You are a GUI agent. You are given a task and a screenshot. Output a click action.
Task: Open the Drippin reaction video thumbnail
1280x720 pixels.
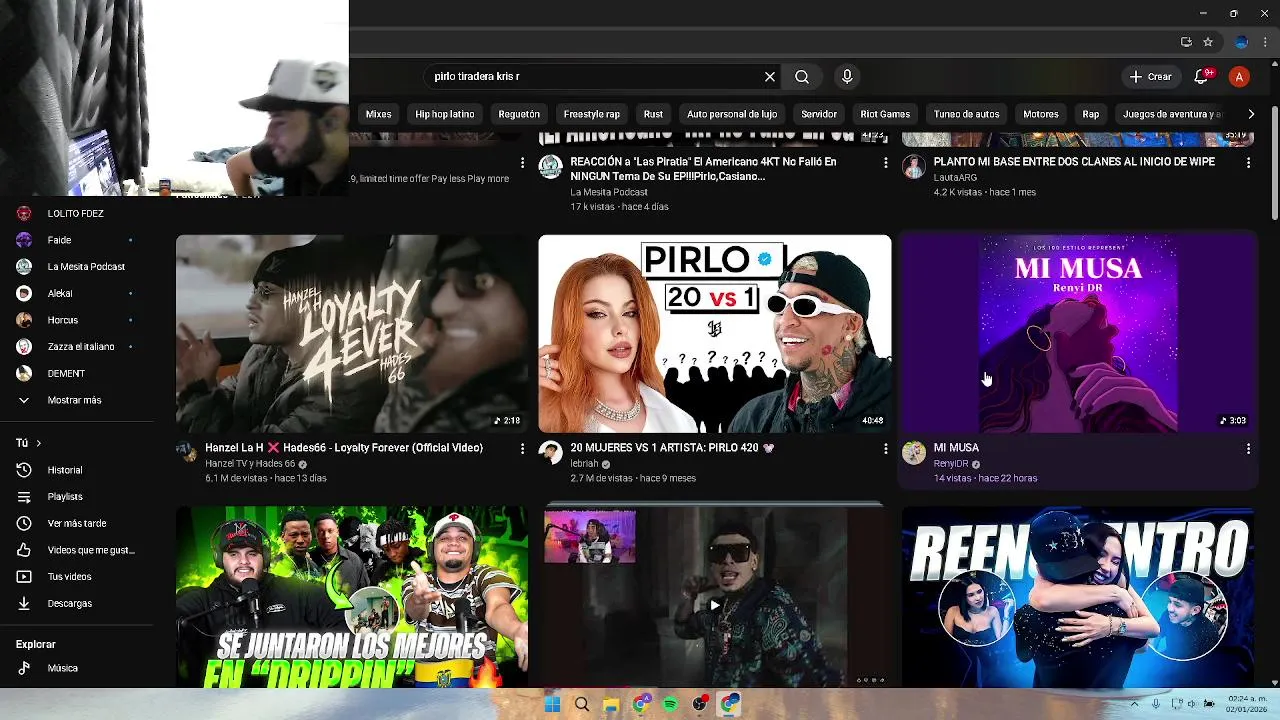[352, 596]
